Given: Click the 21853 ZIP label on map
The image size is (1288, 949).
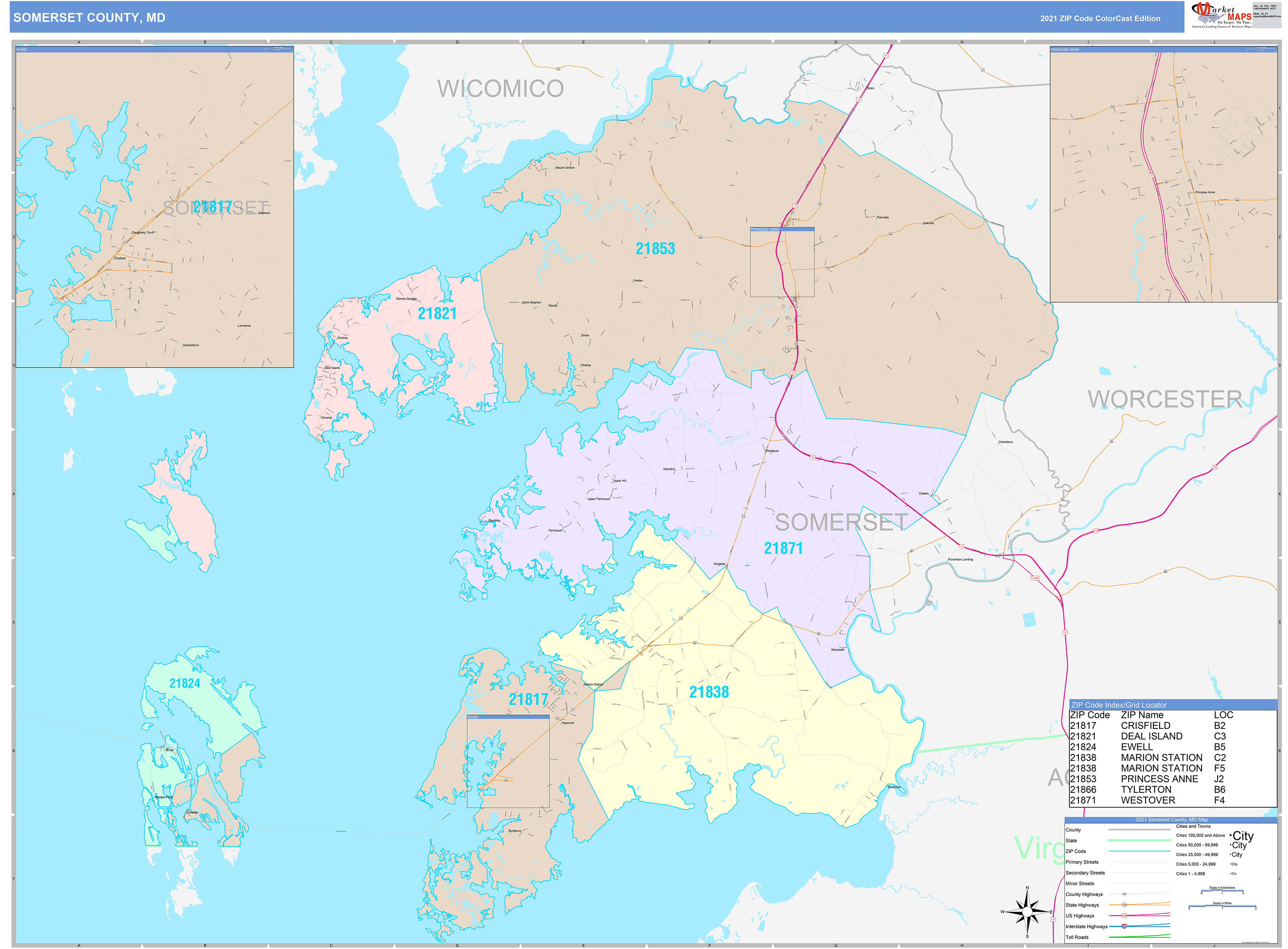Looking at the screenshot, I should [x=655, y=249].
